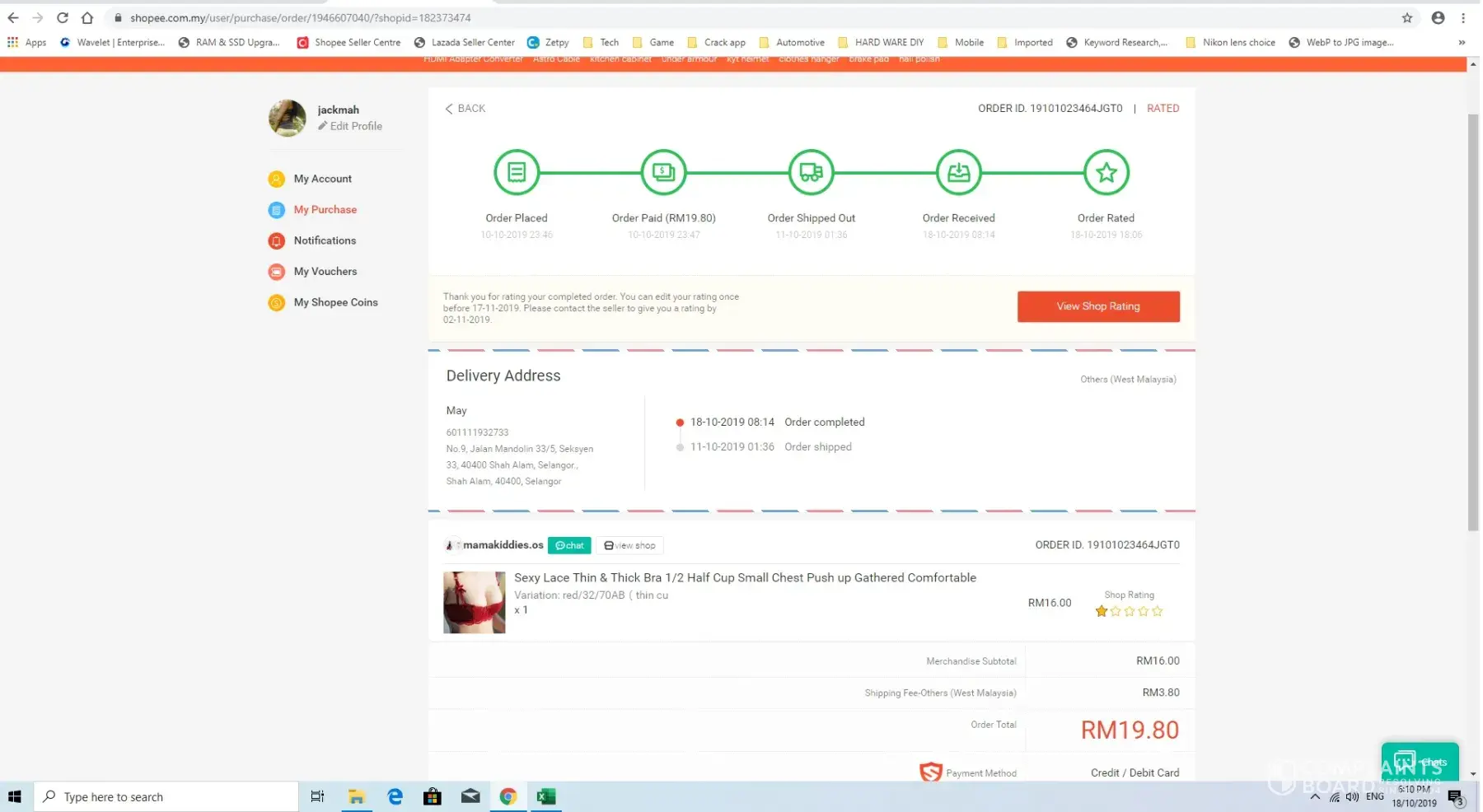The width and height of the screenshot is (1483, 812).
Task: Open chat with seller mamakiddies.os
Action: click(x=569, y=545)
